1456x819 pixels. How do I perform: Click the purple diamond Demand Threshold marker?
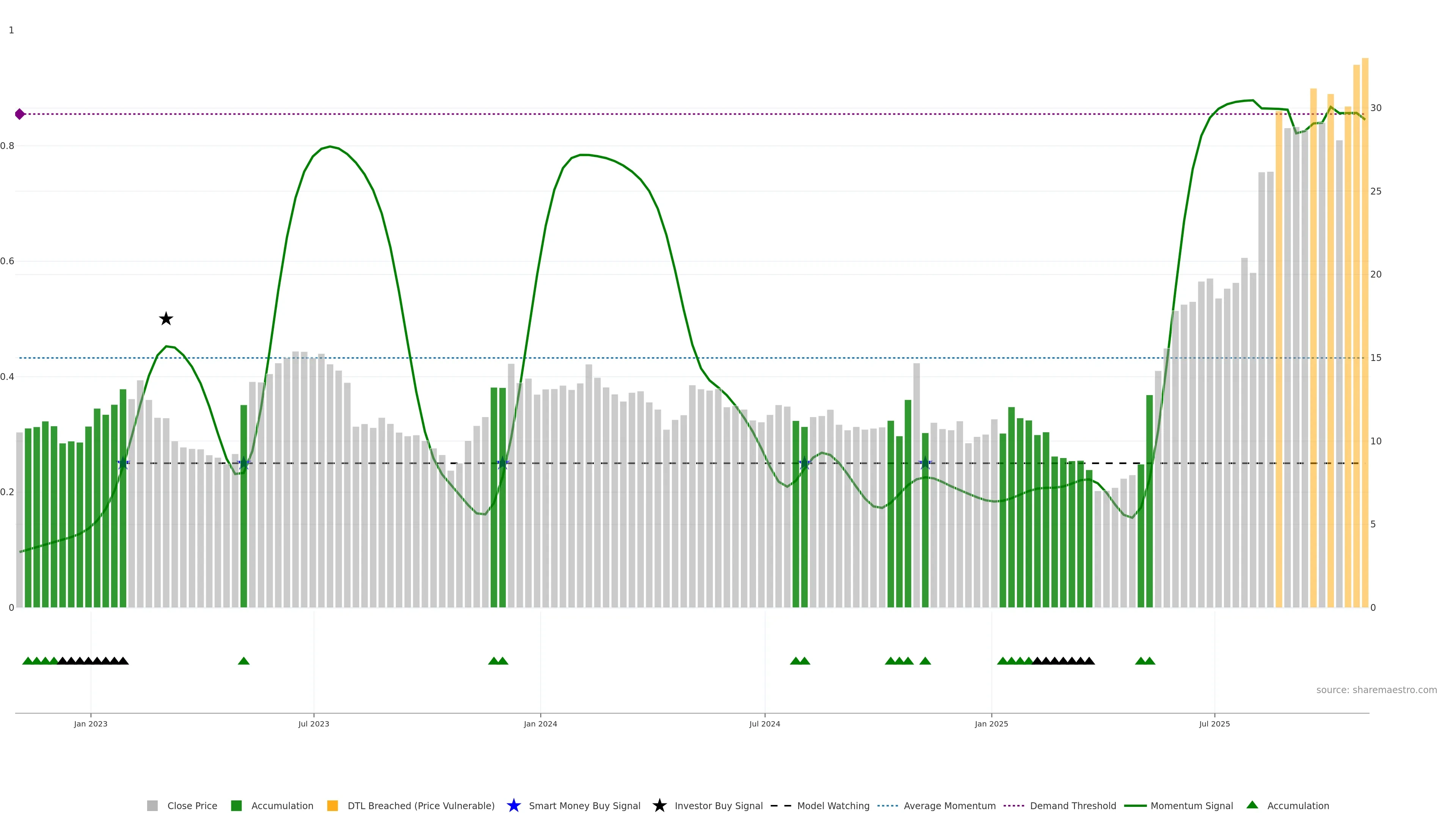[x=20, y=114]
